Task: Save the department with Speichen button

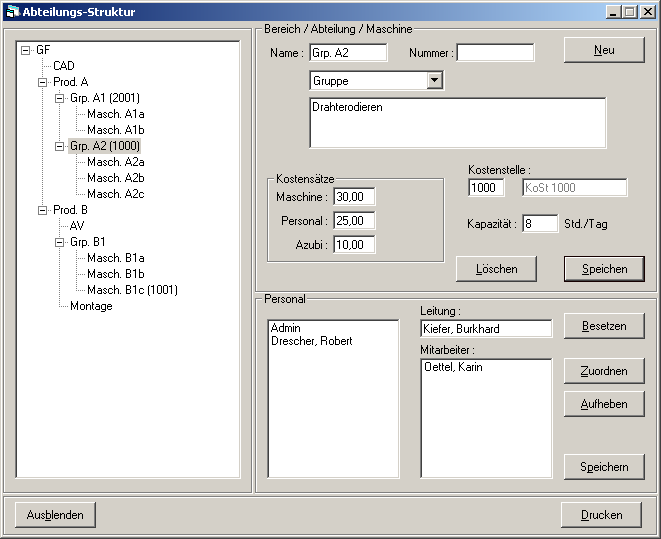Action: point(604,268)
